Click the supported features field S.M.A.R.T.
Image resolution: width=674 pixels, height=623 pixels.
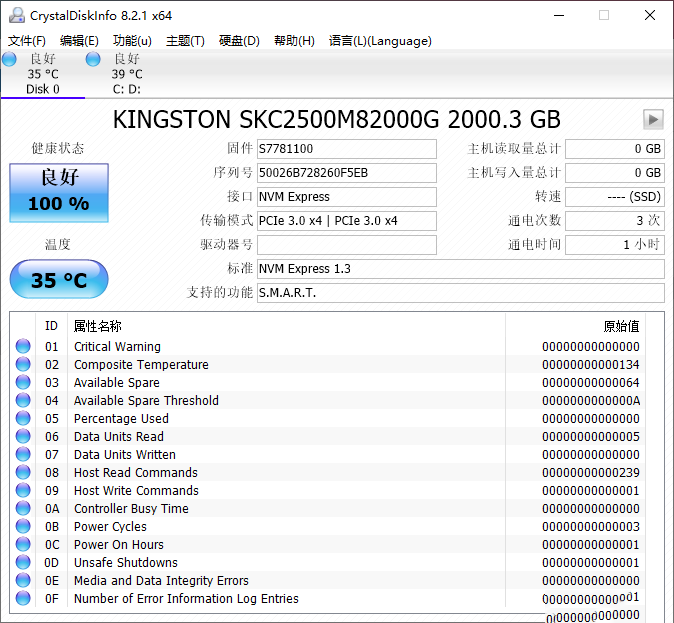click(461, 293)
